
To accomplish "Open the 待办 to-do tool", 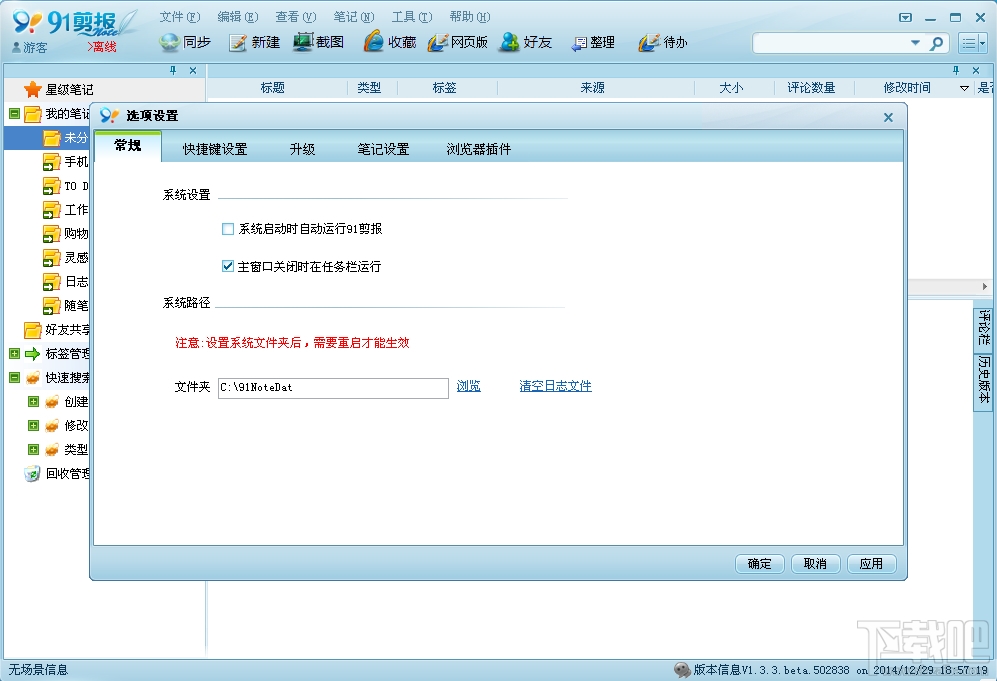I will pyautogui.click(x=663, y=42).
